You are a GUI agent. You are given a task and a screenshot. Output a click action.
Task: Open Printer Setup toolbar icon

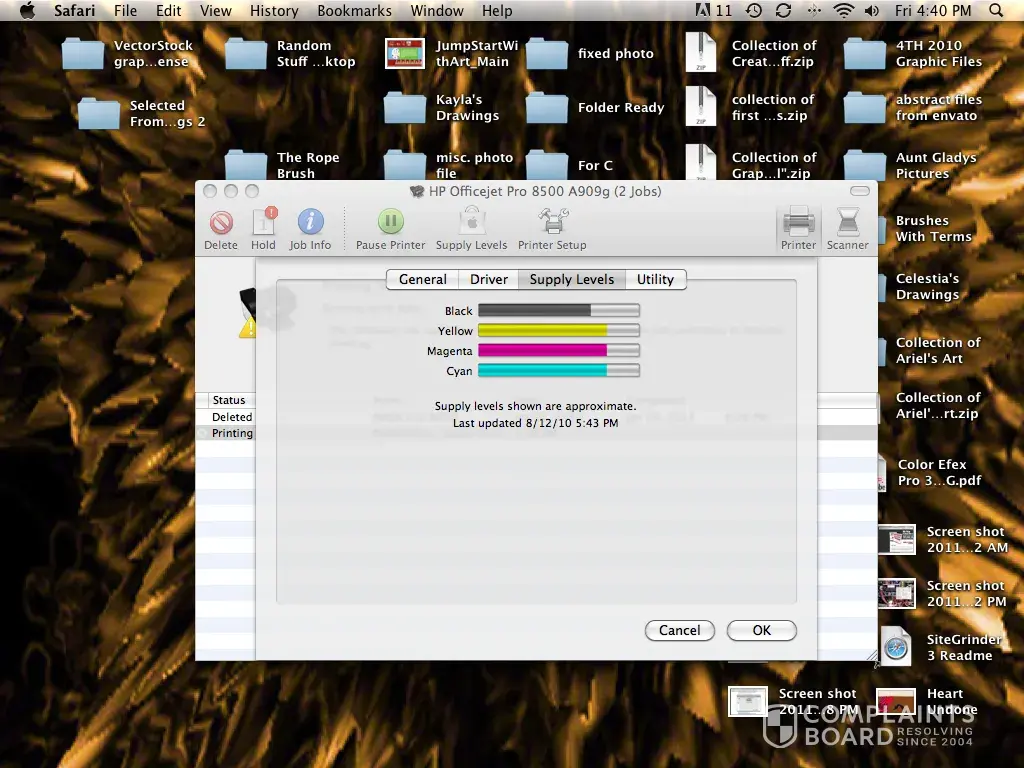552,222
